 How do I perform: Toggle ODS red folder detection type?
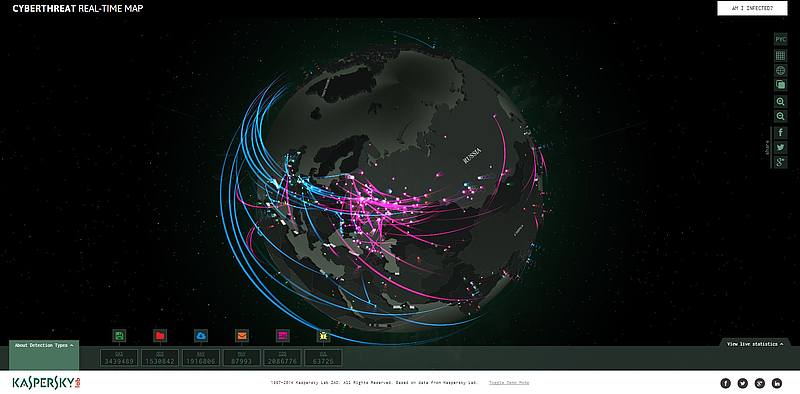click(160, 336)
